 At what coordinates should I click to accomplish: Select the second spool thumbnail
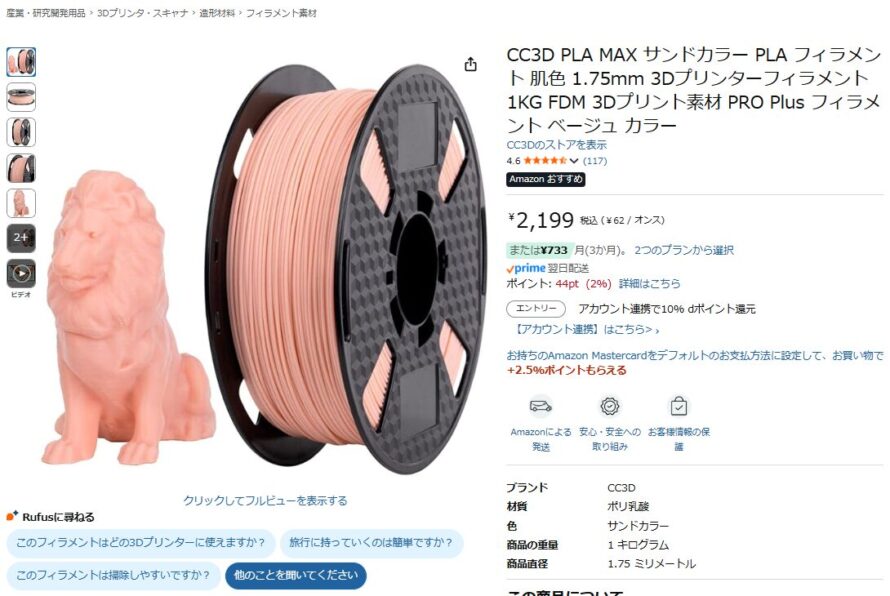tap(21, 97)
